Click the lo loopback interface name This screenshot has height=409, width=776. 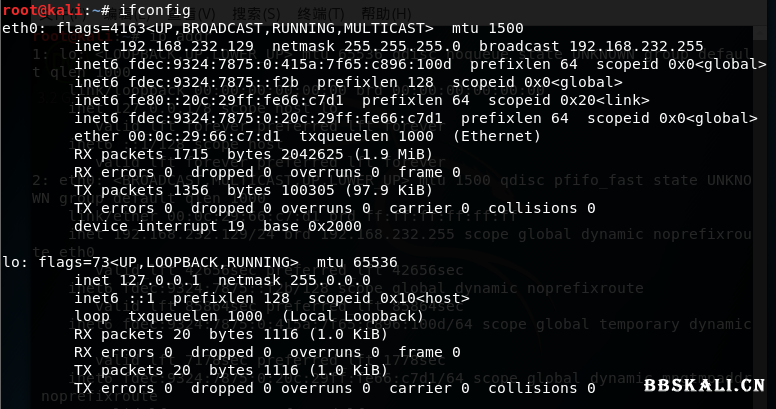point(12,262)
